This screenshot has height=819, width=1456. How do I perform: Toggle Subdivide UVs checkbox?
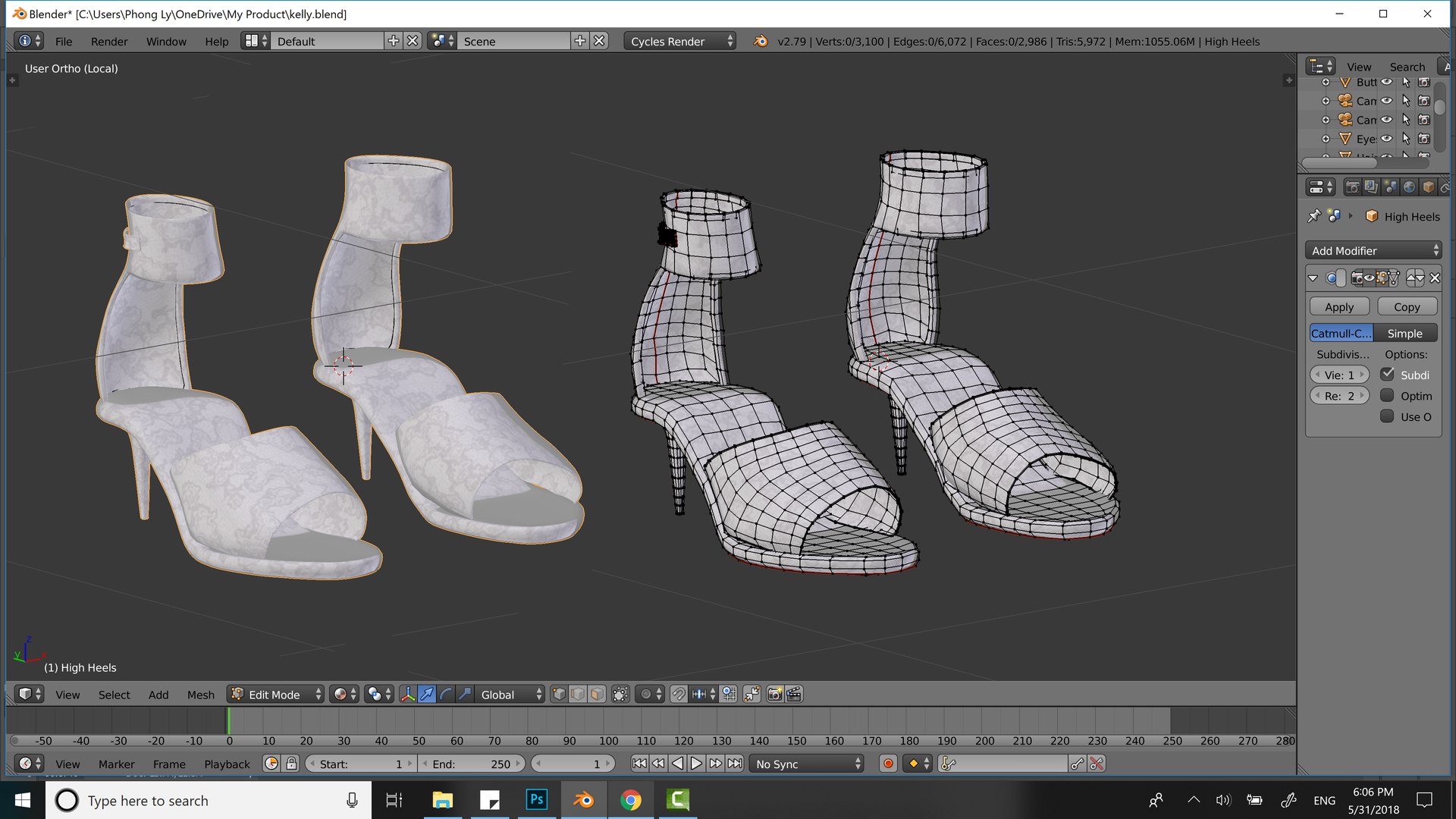tap(1387, 375)
